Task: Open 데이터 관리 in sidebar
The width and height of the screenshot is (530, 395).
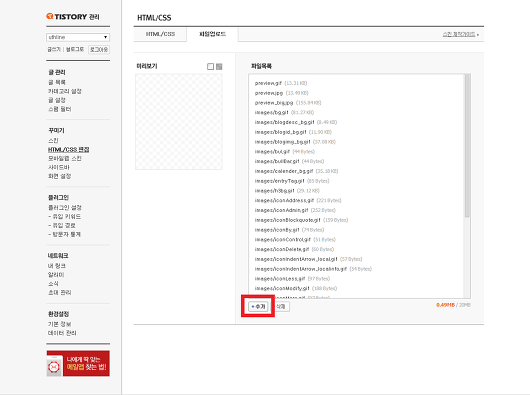Action: tap(62, 333)
